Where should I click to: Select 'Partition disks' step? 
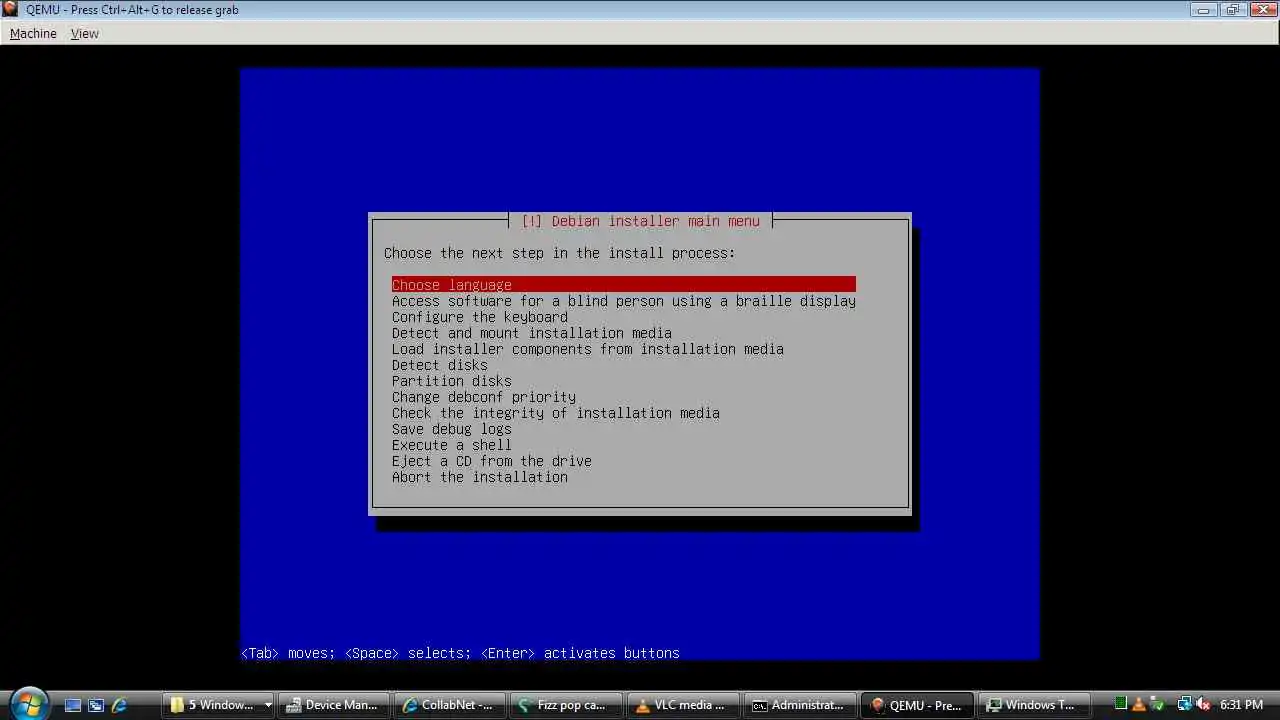tap(452, 381)
